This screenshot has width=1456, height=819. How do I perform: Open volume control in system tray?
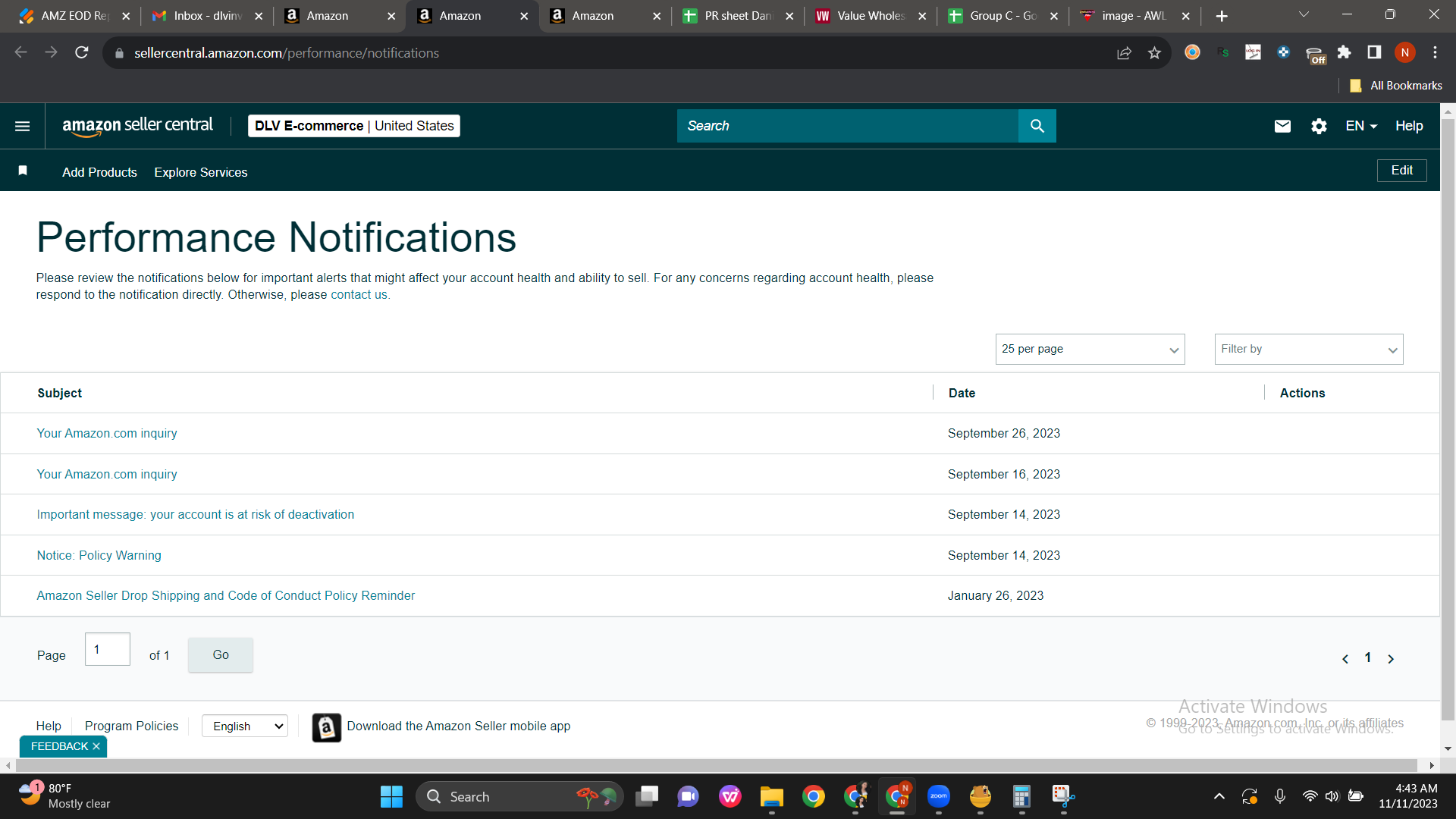[x=1332, y=796]
